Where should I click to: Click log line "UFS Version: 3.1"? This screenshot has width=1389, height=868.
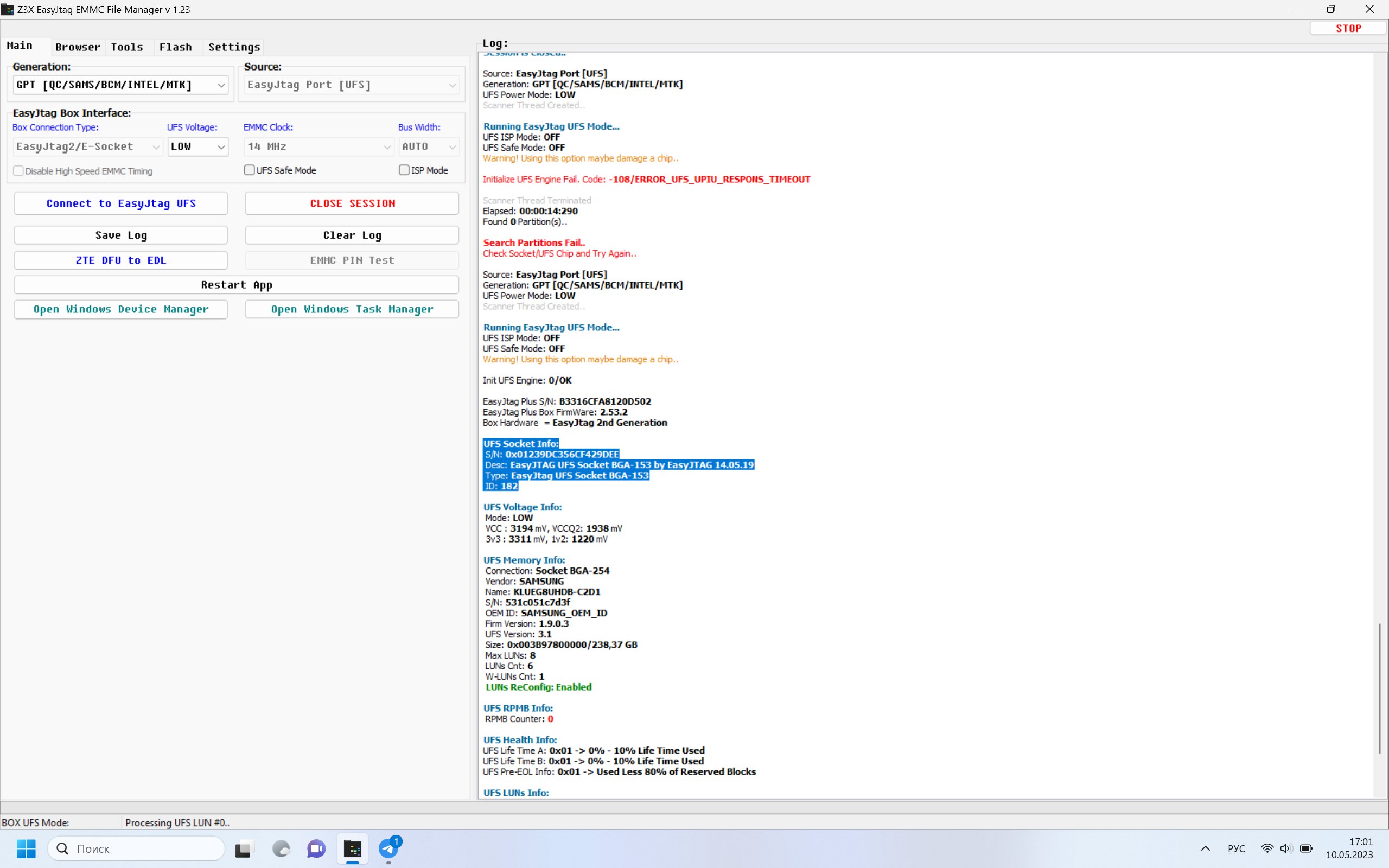(x=518, y=634)
